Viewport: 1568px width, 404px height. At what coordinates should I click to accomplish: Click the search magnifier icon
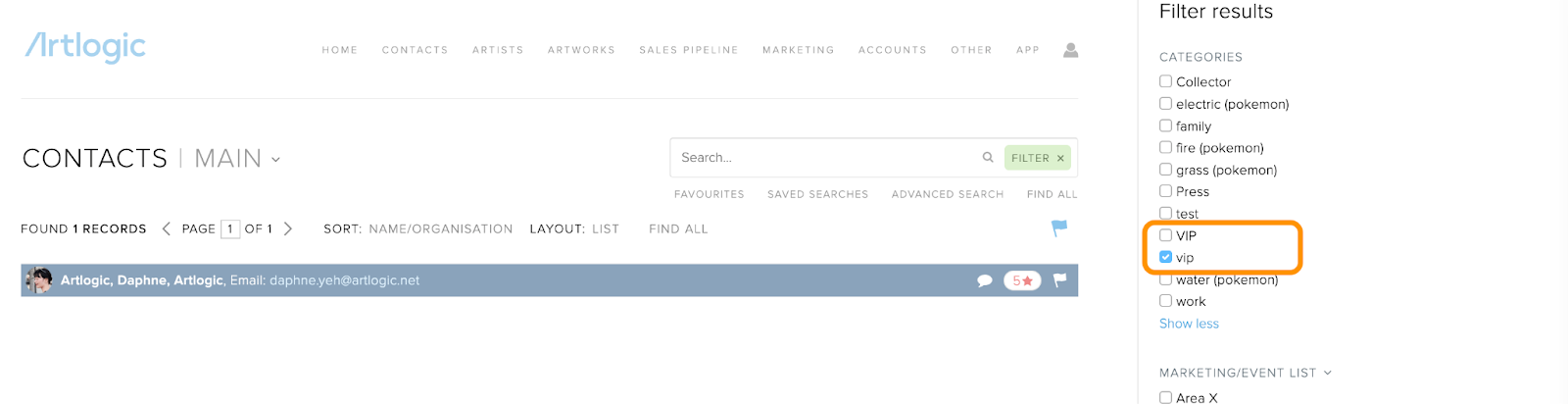click(988, 157)
